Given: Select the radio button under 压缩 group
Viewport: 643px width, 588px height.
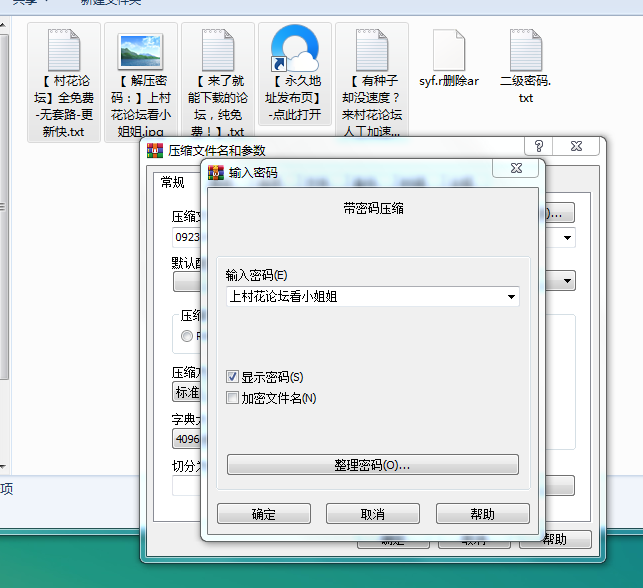Looking at the screenshot, I should [x=187, y=336].
